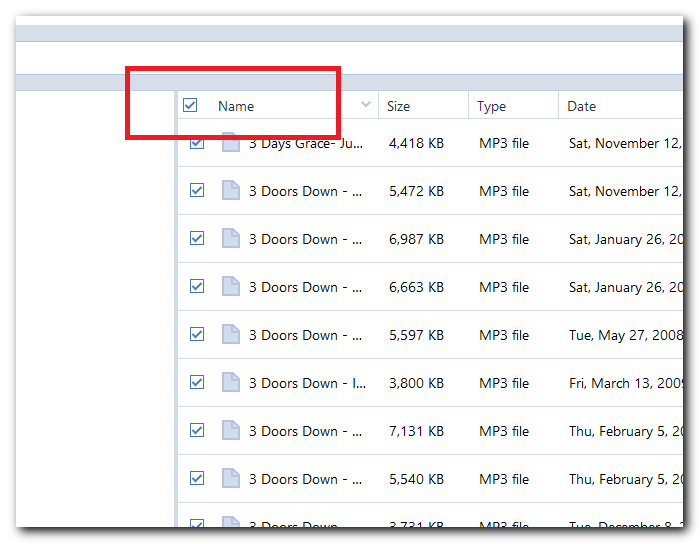700x544 pixels.
Task: Click the "7,131 KB" size value
Action: [416, 432]
